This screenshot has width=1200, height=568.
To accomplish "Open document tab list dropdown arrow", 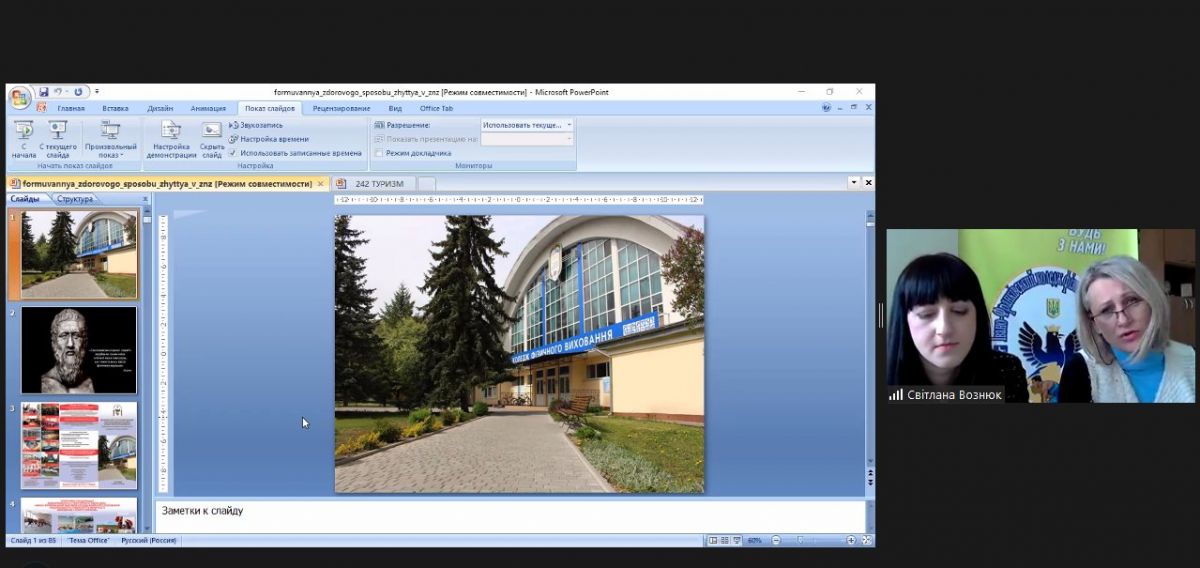I will [x=853, y=183].
